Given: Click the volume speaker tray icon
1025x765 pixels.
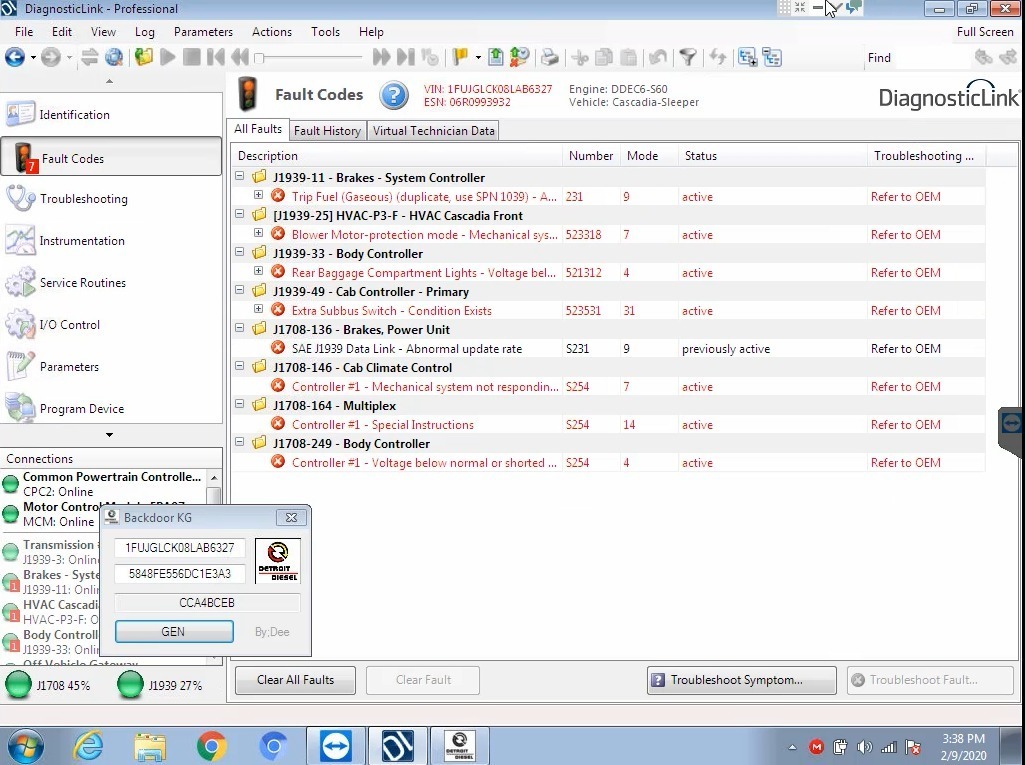Looking at the screenshot, I should pos(864,746).
